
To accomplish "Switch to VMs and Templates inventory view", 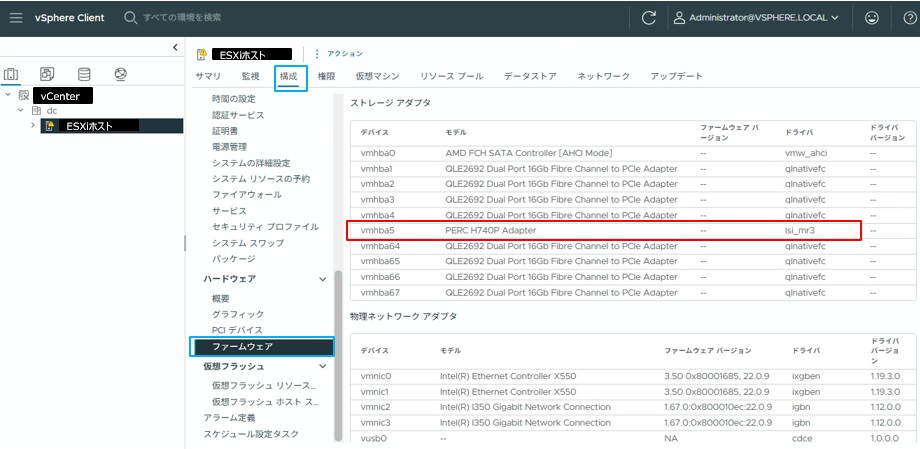I will (47, 74).
